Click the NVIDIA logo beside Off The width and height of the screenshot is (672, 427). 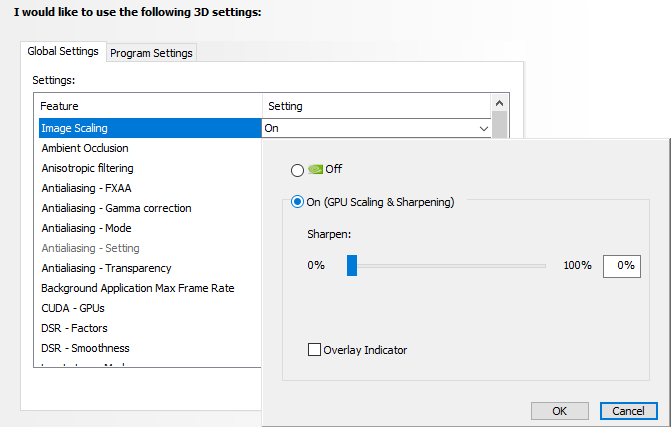(x=315, y=170)
